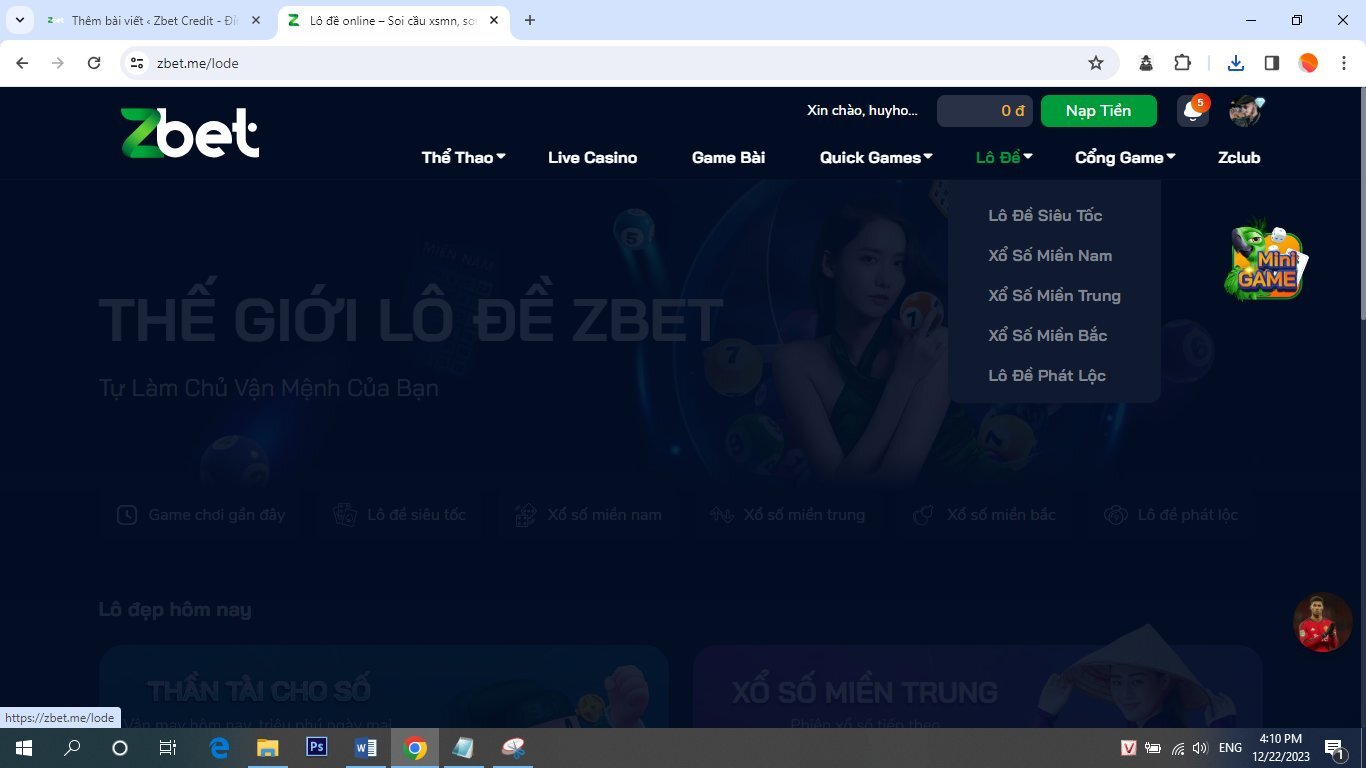Screen dimensions: 1366x768
Task: Open Photoshop from the taskbar
Action: coord(316,747)
